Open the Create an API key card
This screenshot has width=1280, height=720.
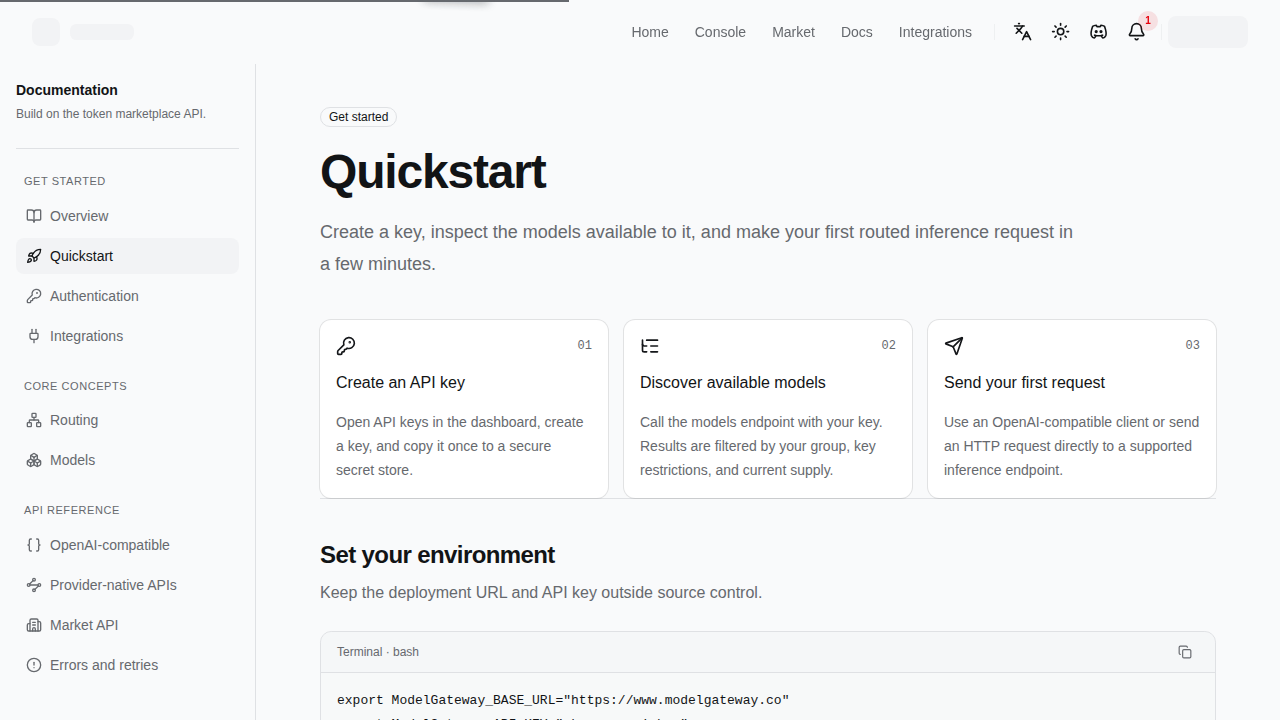464,409
